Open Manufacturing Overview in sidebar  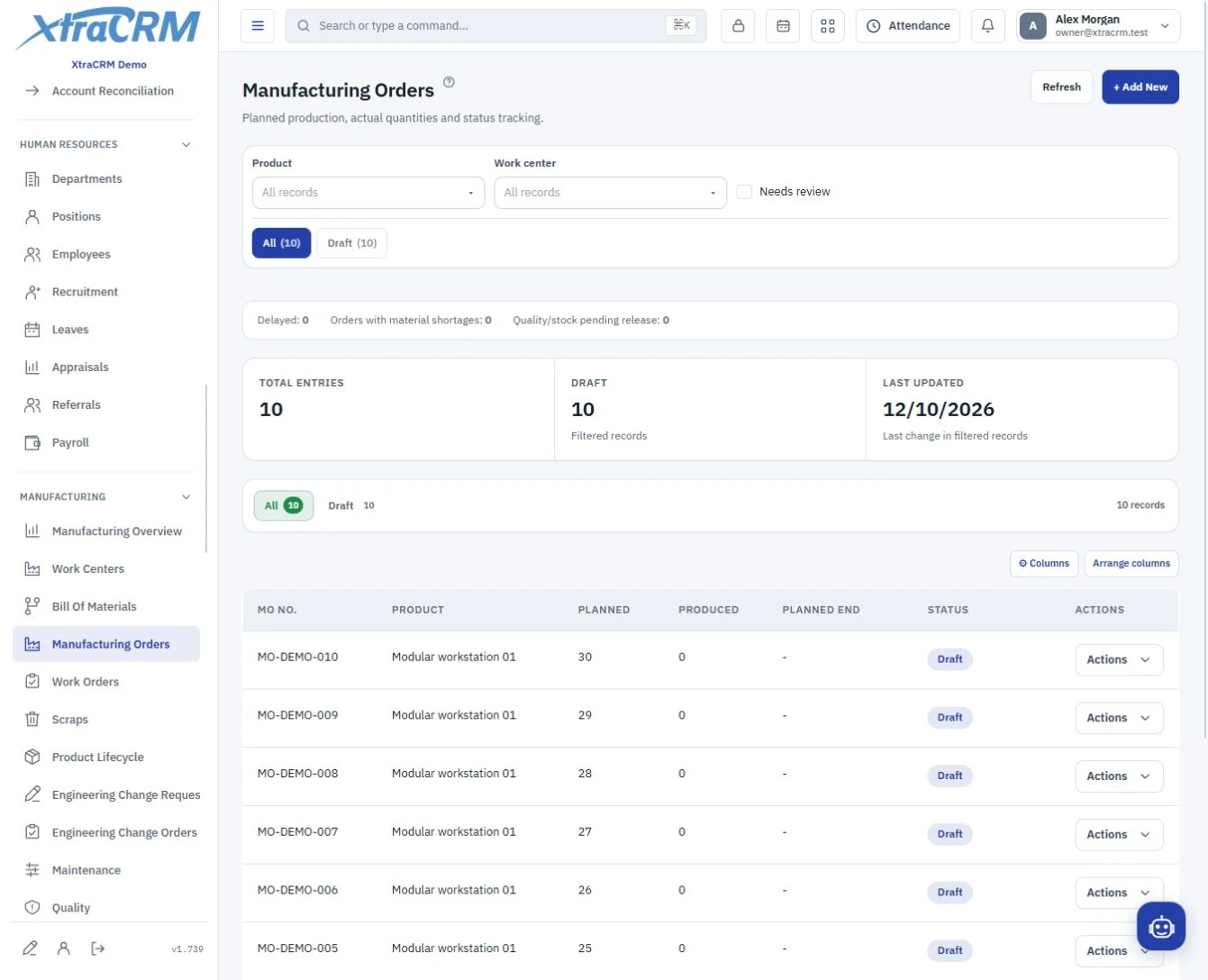click(x=106, y=531)
